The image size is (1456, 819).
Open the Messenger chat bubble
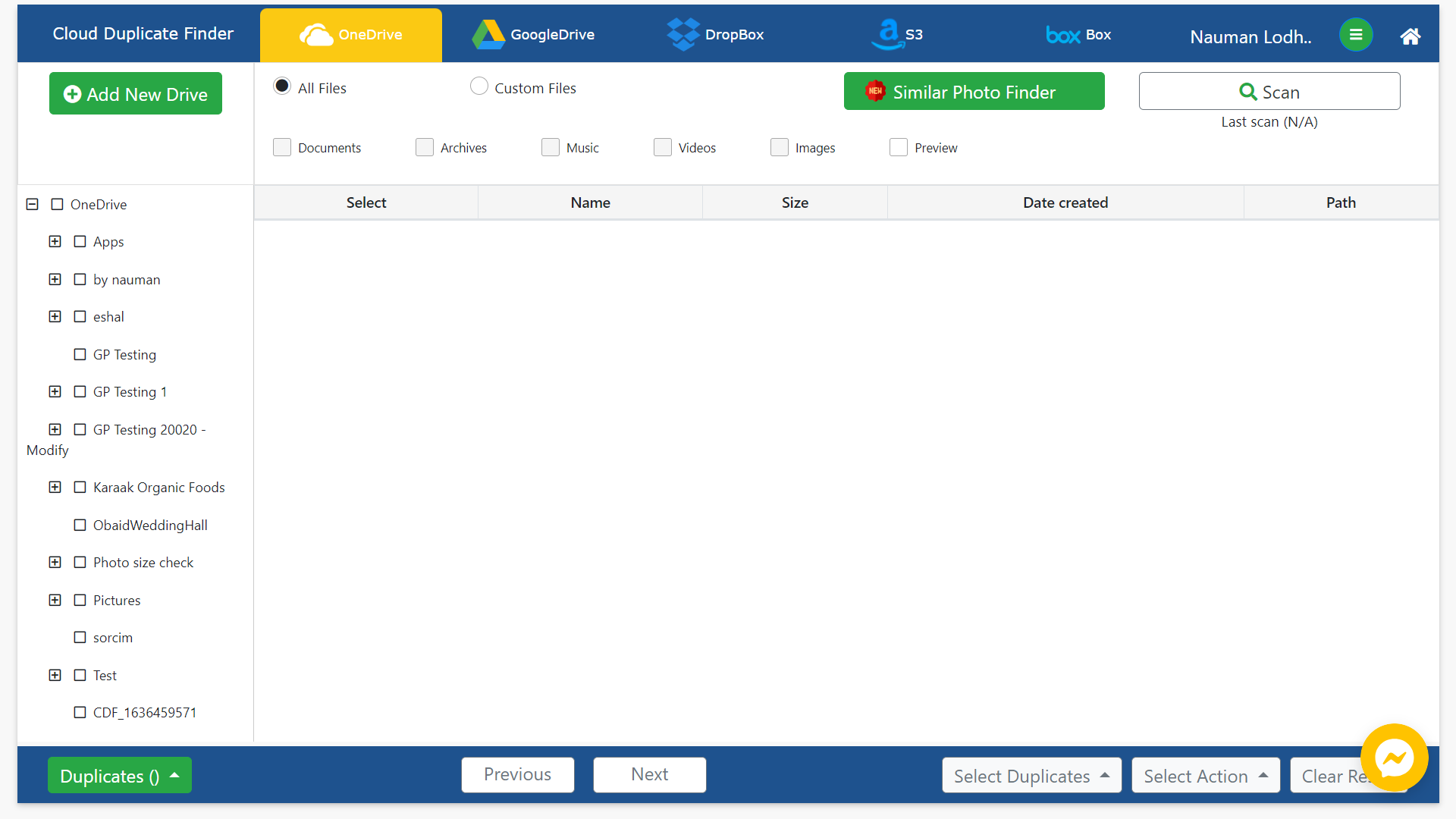click(x=1394, y=758)
